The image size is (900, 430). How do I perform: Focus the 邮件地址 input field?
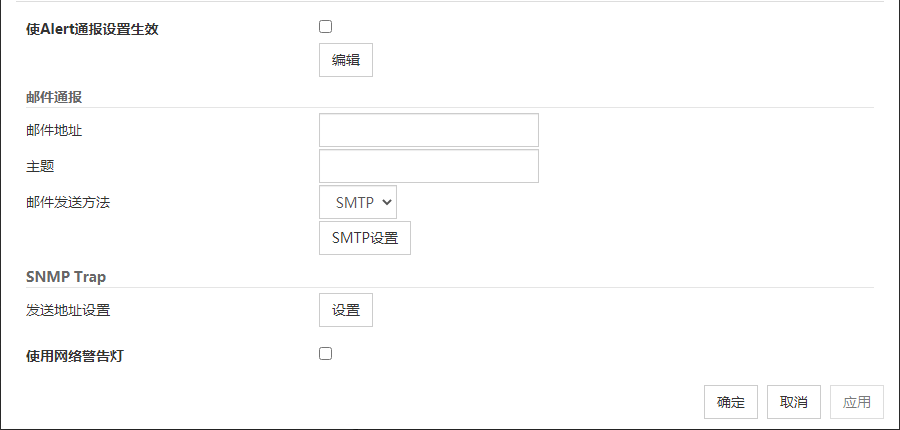428,130
